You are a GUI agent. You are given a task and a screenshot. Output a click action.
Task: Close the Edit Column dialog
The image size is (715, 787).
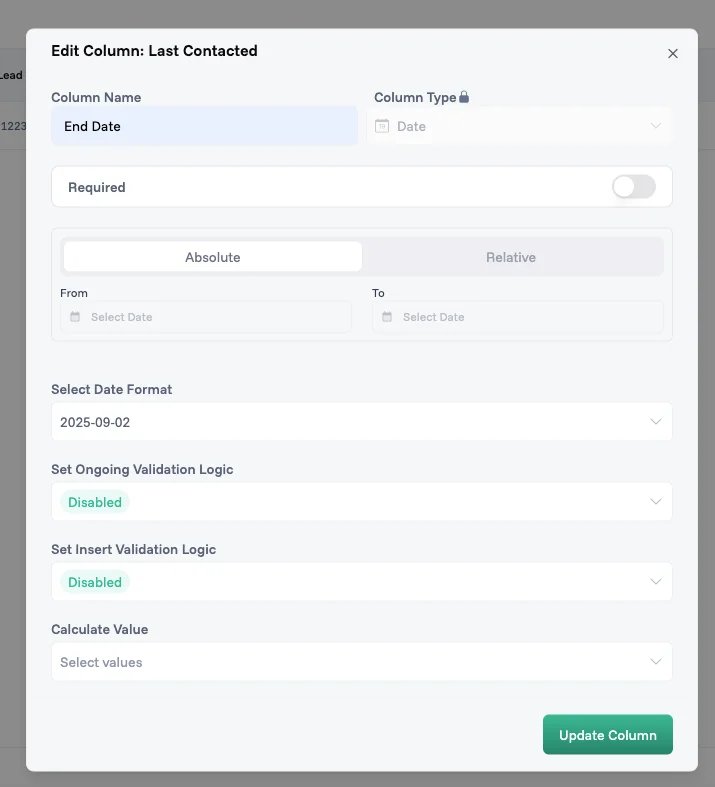pos(673,54)
